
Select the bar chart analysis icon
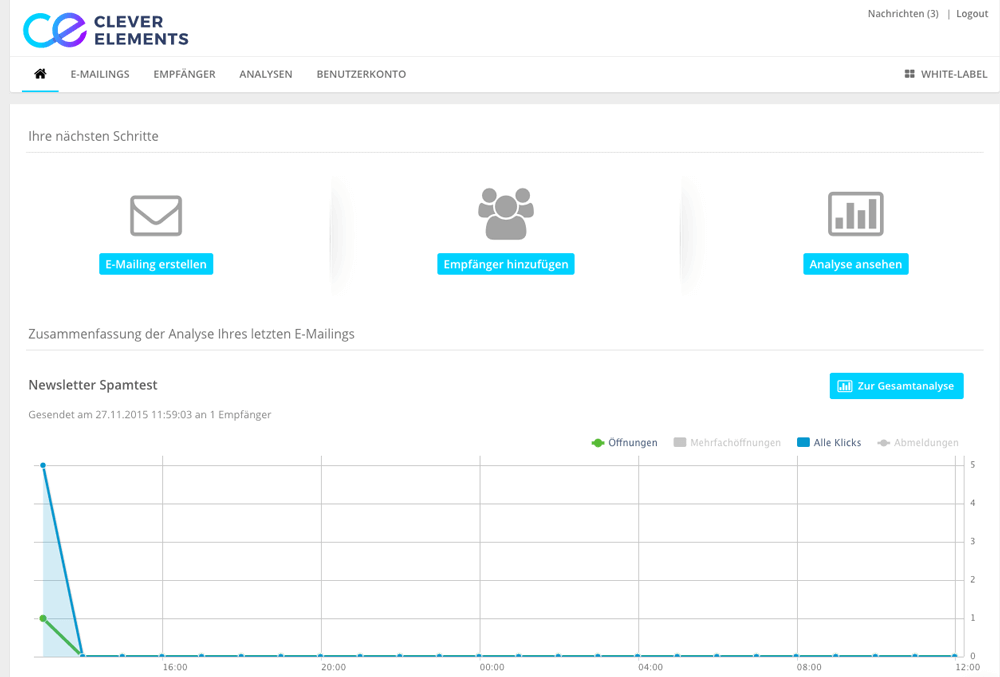click(856, 214)
